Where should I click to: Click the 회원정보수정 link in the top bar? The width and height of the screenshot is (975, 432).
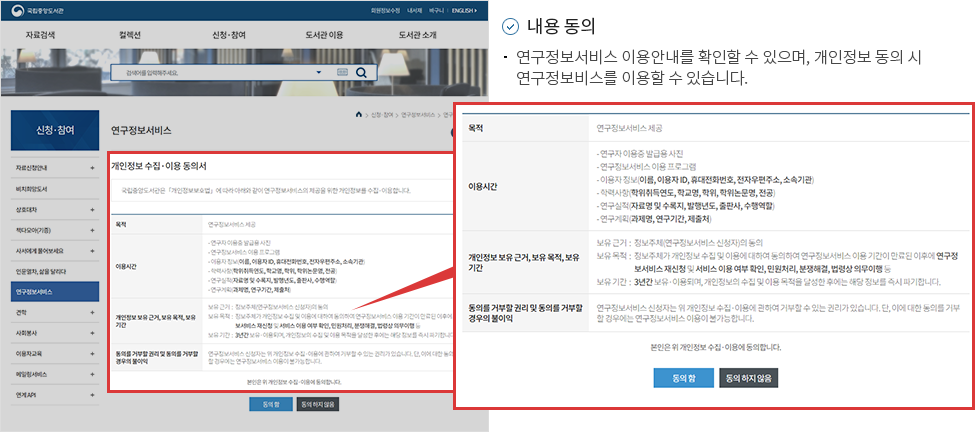372,10
